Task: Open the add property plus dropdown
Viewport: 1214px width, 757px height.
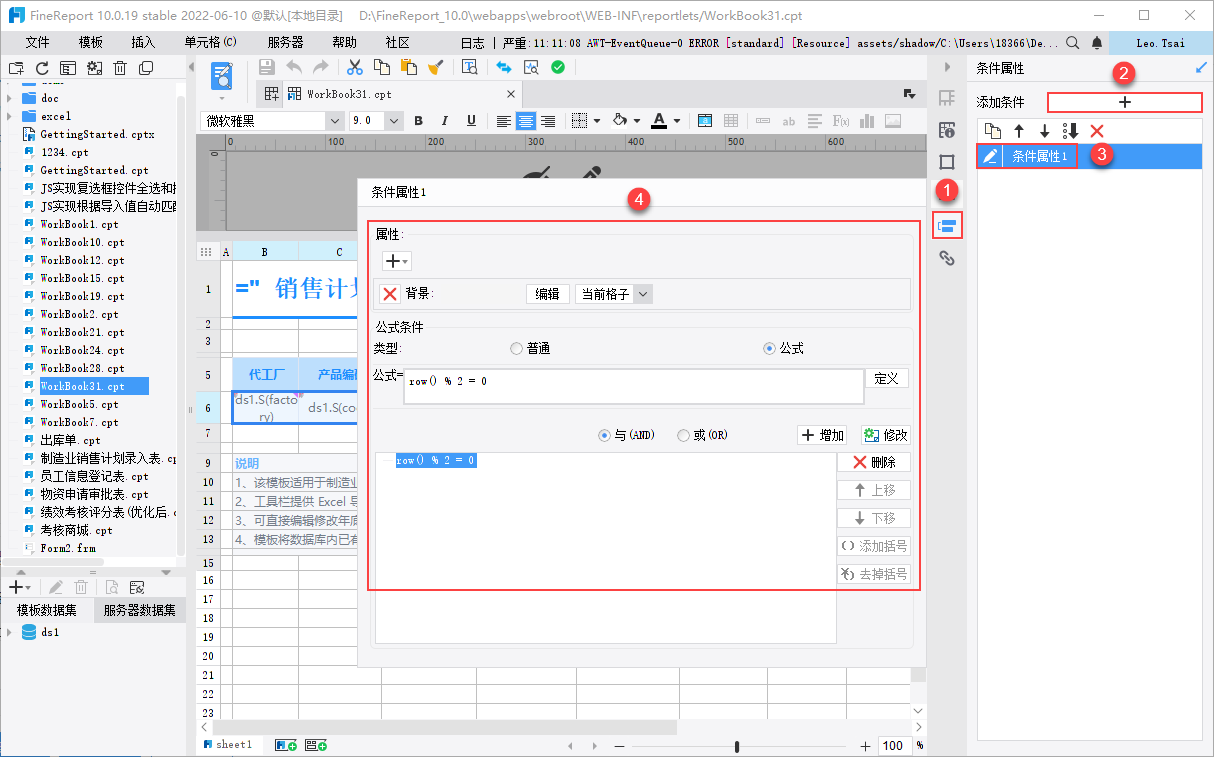Action: (x=396, y=260)
